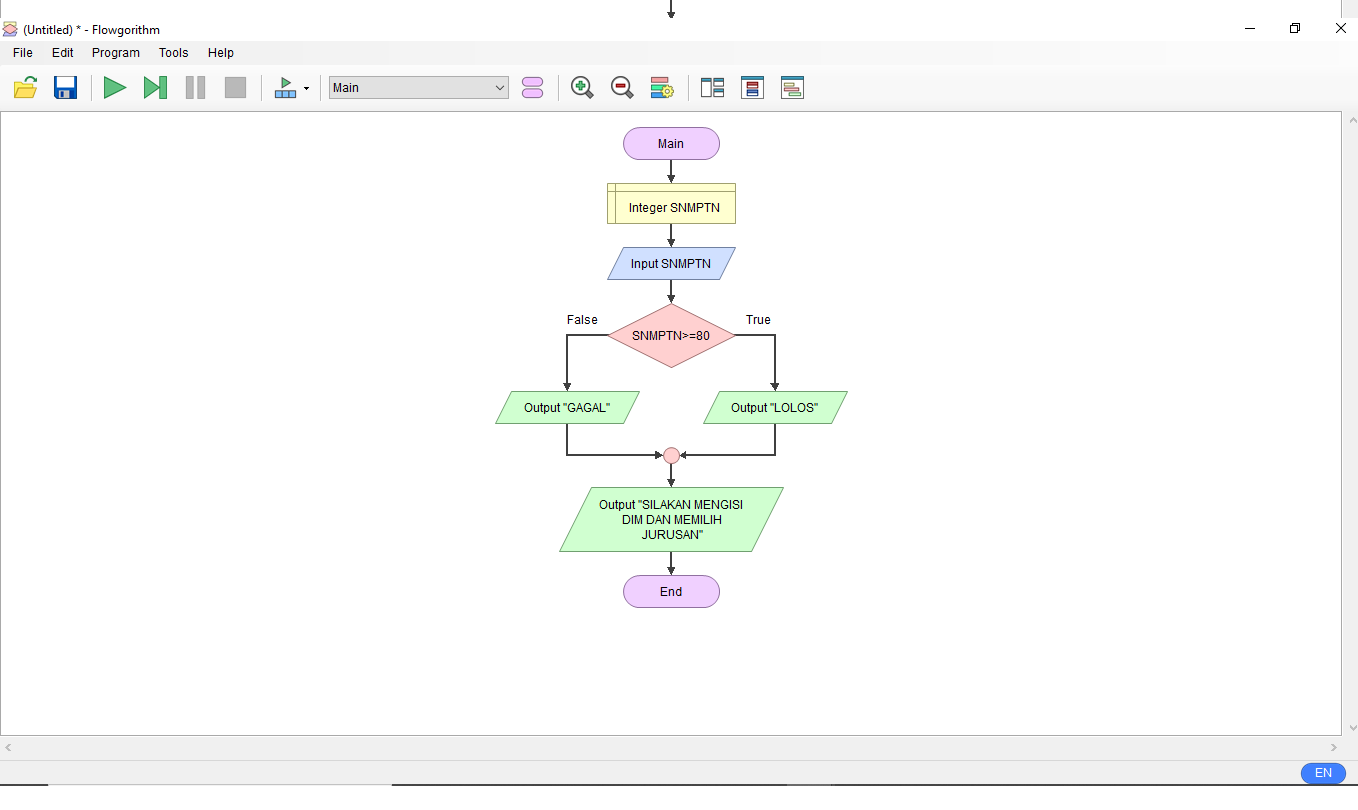Open the Tools menu
The image size is (1358, 810).
[x=173, y=53]
